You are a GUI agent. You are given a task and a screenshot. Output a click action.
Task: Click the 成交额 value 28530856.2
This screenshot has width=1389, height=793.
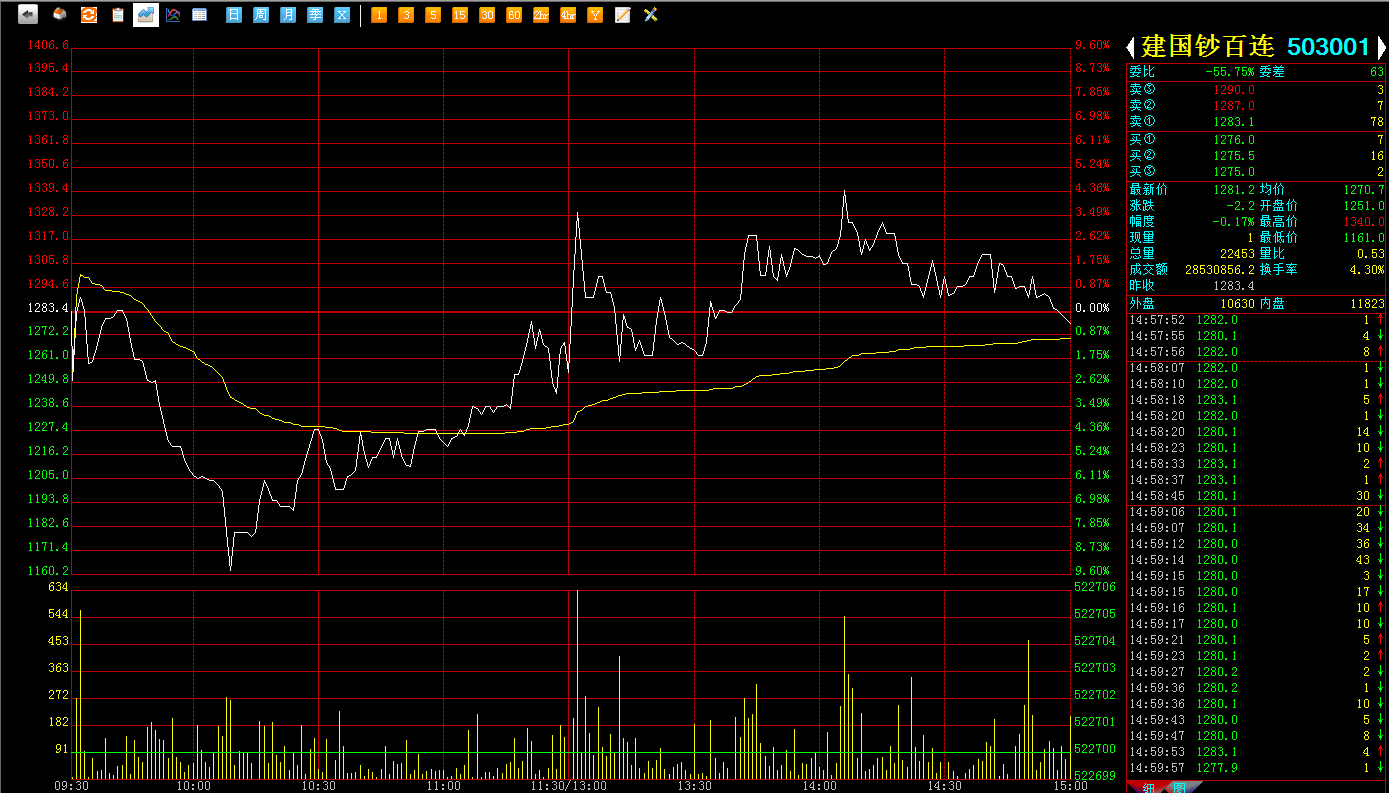(x=1219, y=270)
